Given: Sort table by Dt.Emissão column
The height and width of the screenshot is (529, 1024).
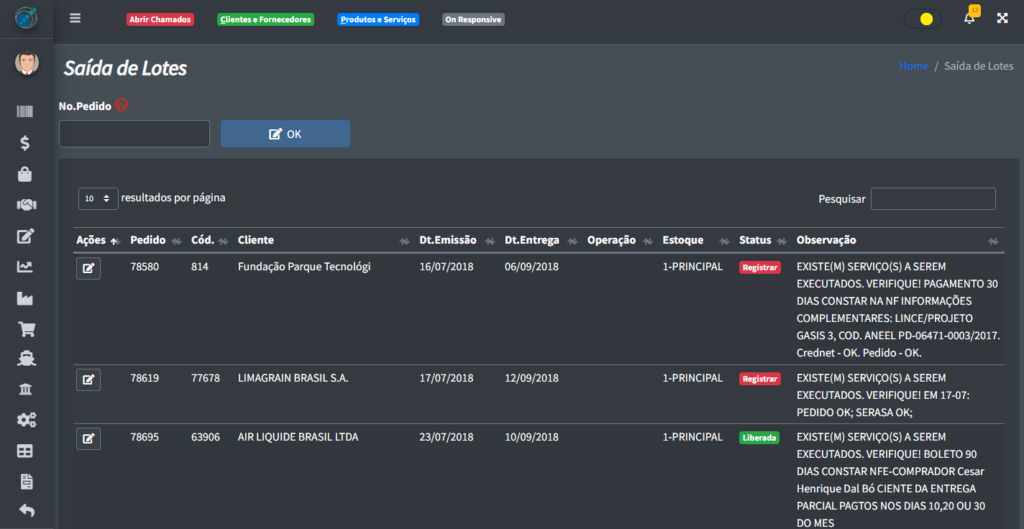Looking at the screenshot, I should click(447, 240).
